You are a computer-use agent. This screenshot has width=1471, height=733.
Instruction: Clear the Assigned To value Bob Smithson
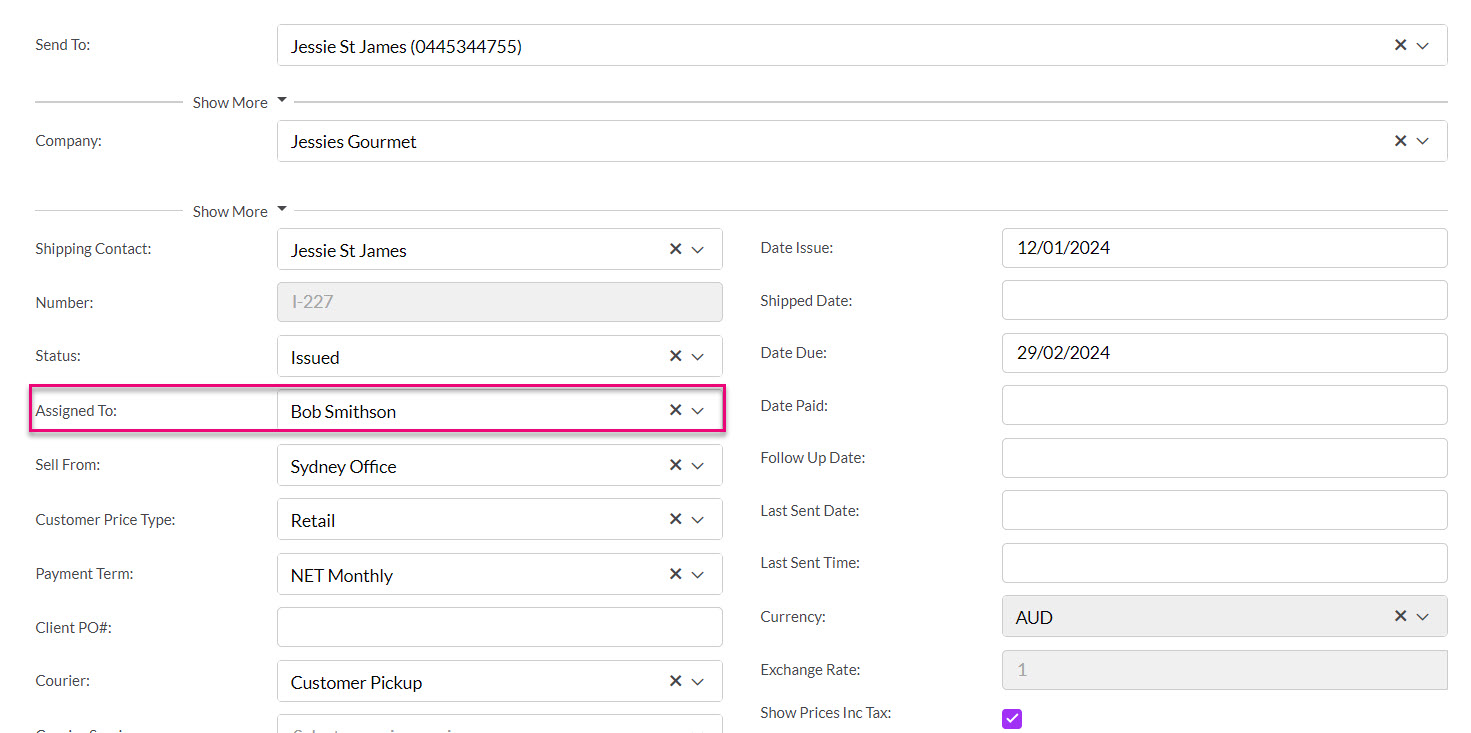[x=675, y=410]
